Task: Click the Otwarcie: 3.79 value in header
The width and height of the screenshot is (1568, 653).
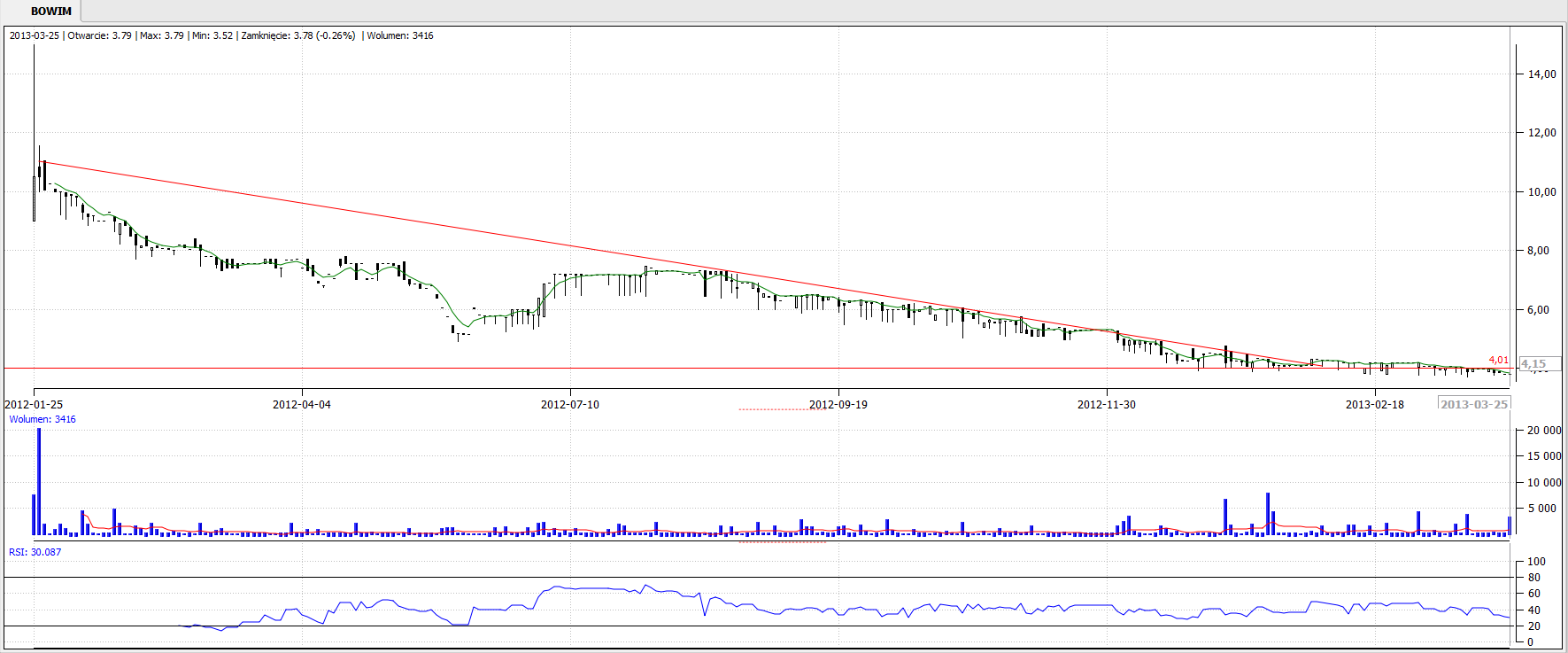Action: click(100, 36)
